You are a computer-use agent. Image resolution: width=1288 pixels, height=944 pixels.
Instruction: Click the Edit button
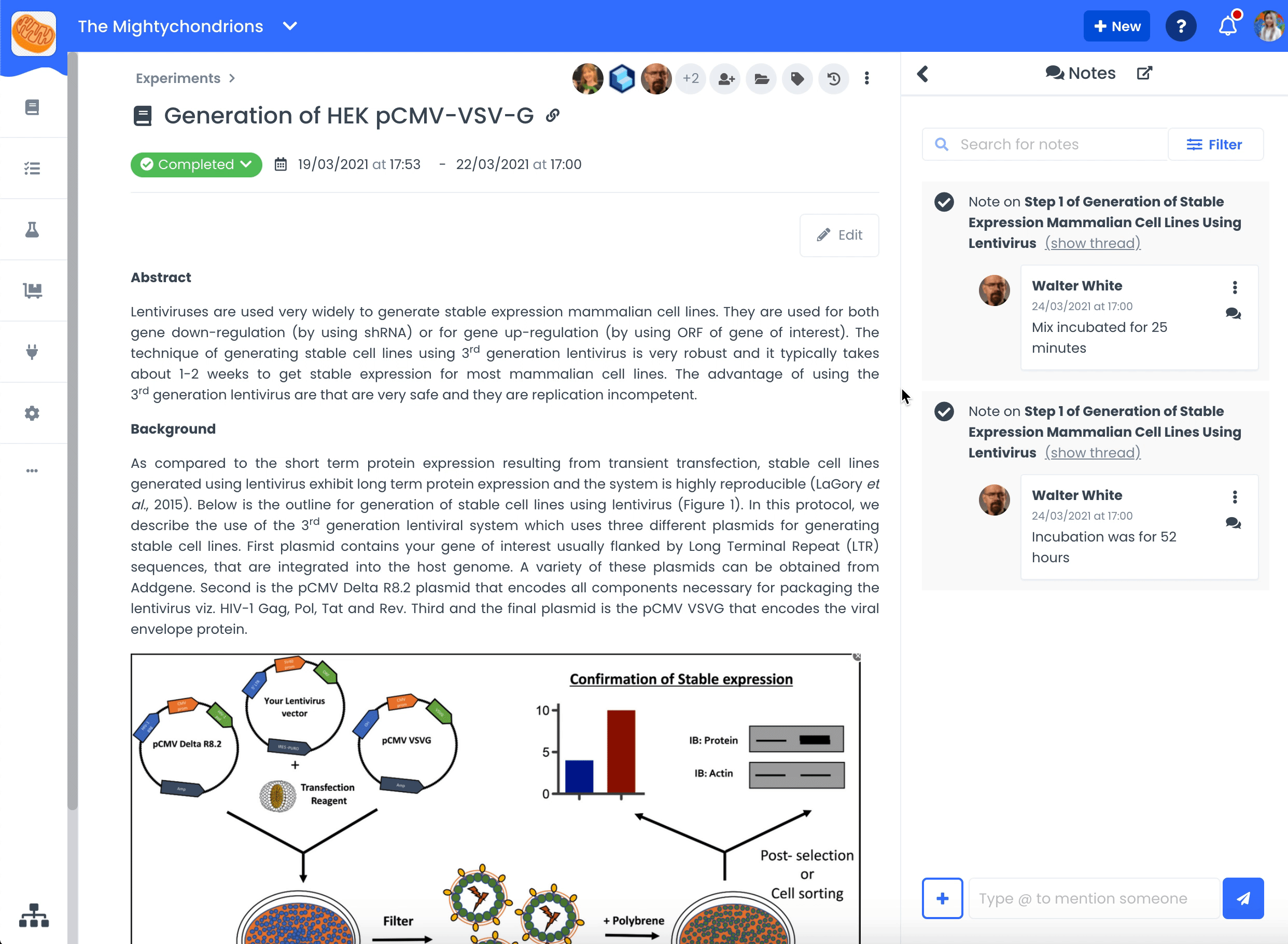838,235
